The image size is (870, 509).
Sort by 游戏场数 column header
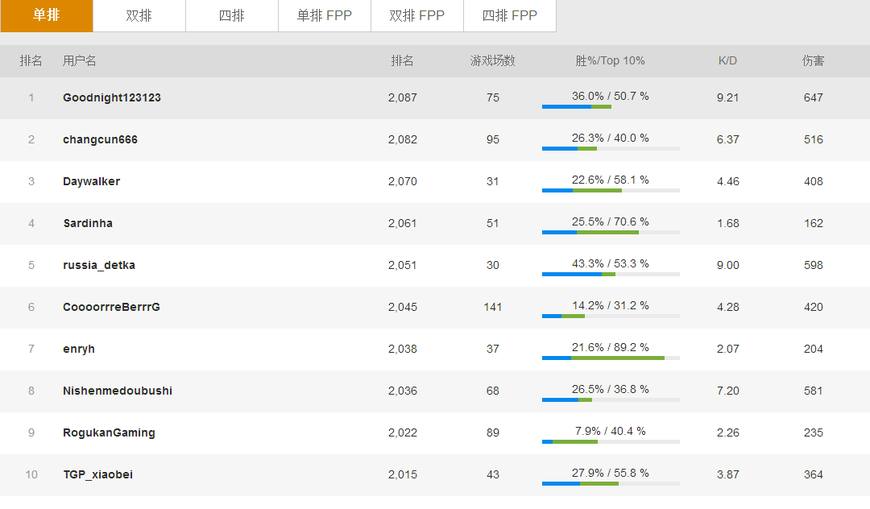click(x=493, y=61)
